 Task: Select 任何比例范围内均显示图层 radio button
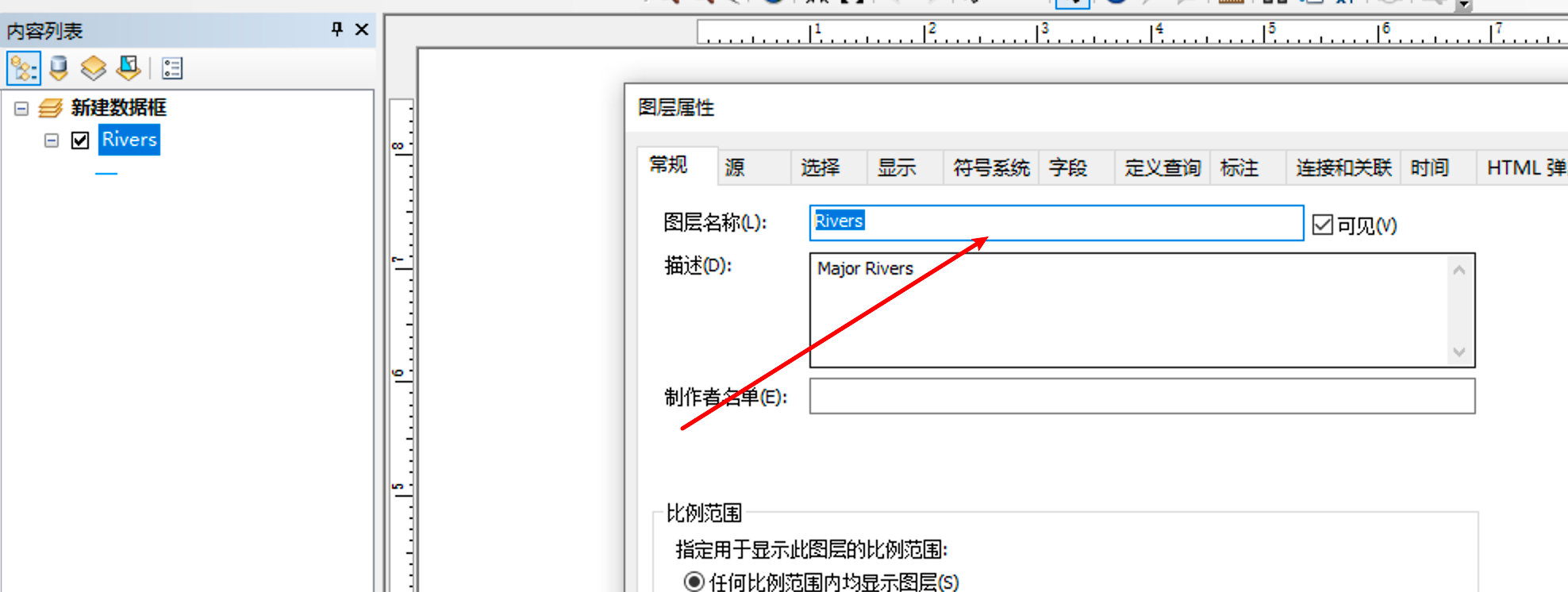point(694,582)
